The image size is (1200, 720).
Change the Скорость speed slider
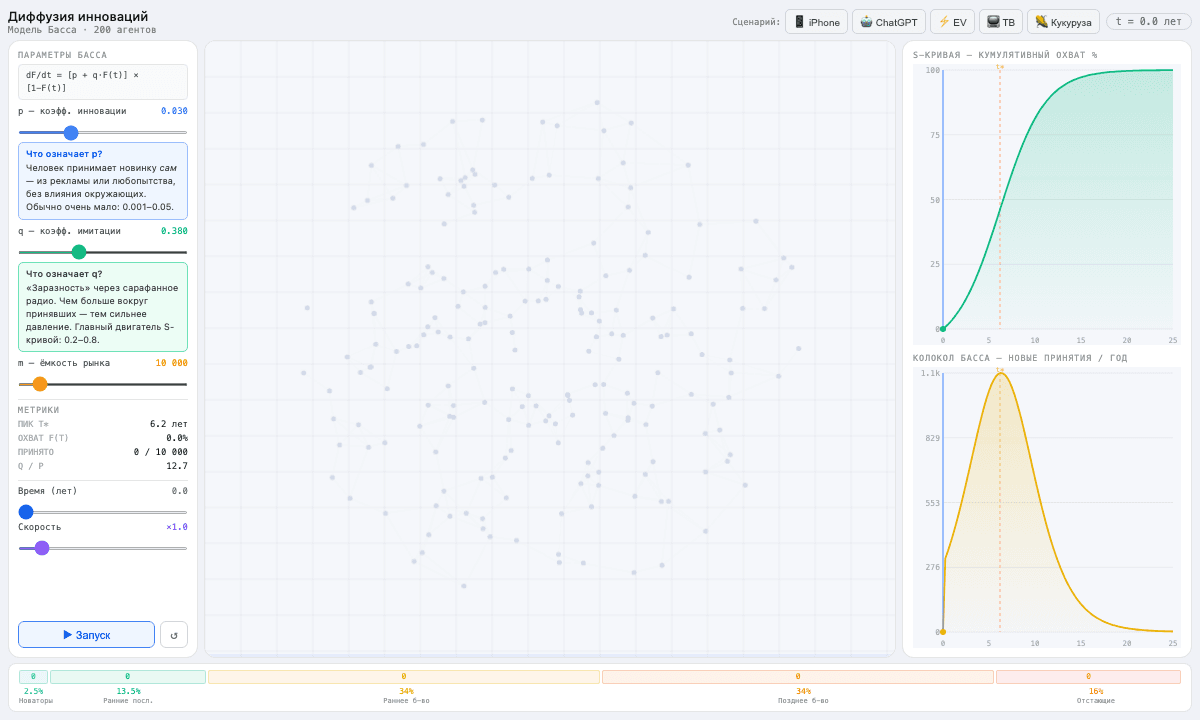[103, 548]
